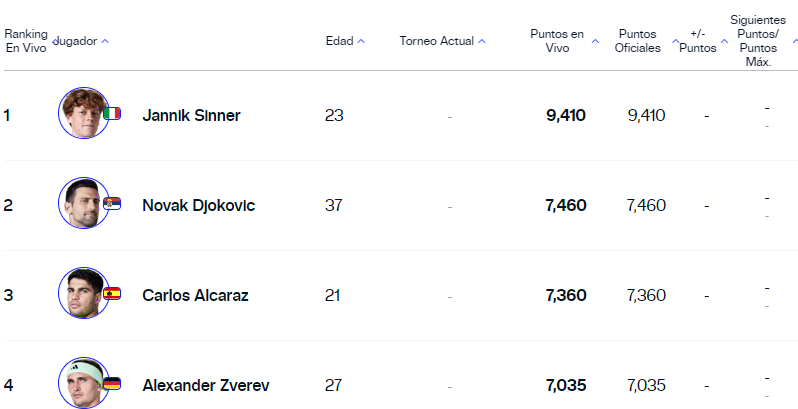Open the Novak Djokovic player link
Image resolution: width=798 pixels, height=409 pixels.
198,205
